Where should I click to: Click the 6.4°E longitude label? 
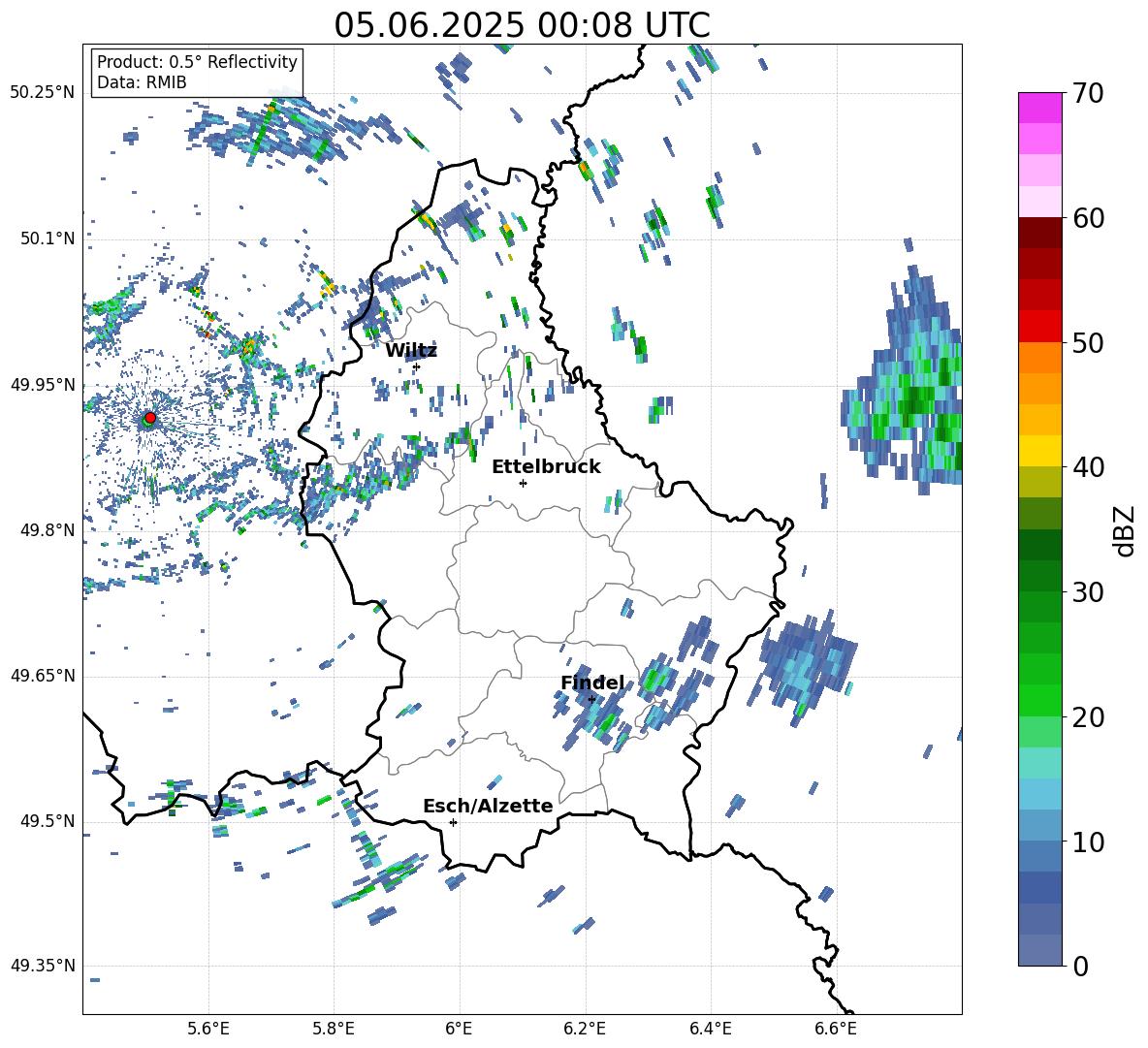click(710, 1029)
